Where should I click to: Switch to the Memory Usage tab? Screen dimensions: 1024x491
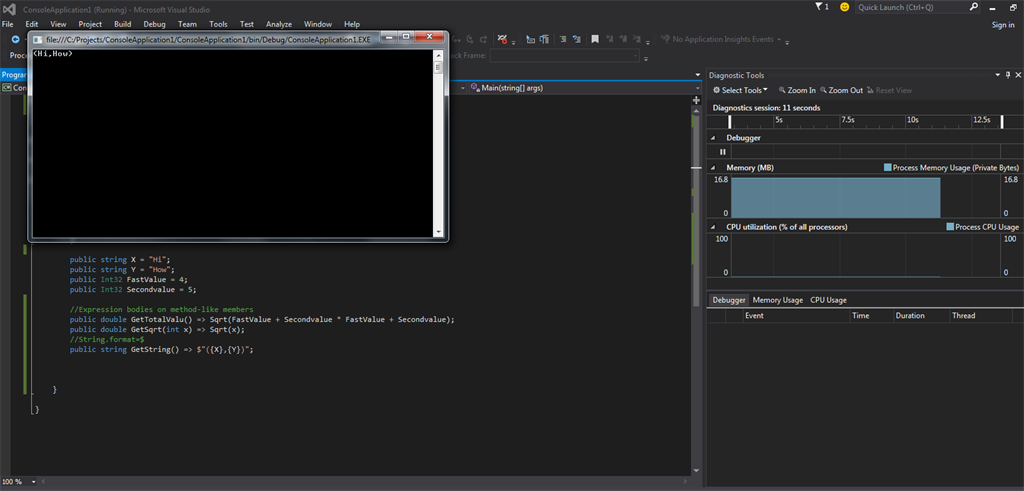click(x=777, y=299)
